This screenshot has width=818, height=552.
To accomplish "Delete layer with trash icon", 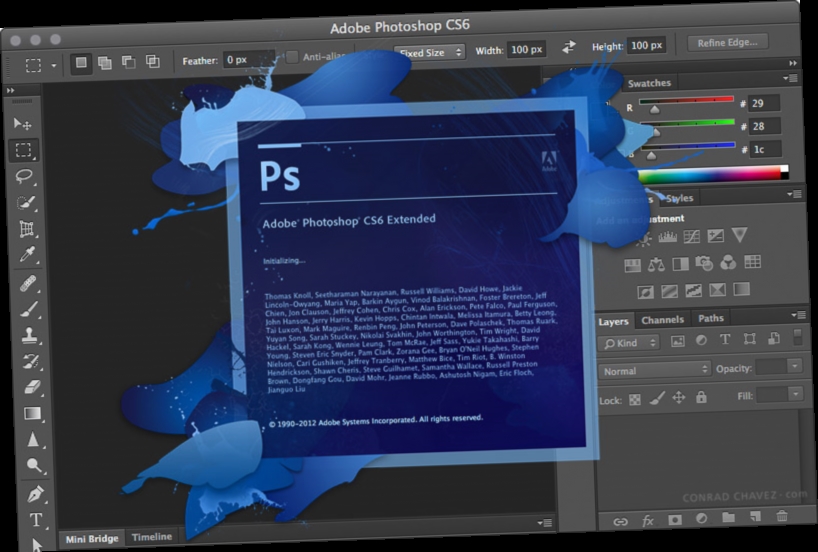I will pyautogui.click(x=781, y=517).
